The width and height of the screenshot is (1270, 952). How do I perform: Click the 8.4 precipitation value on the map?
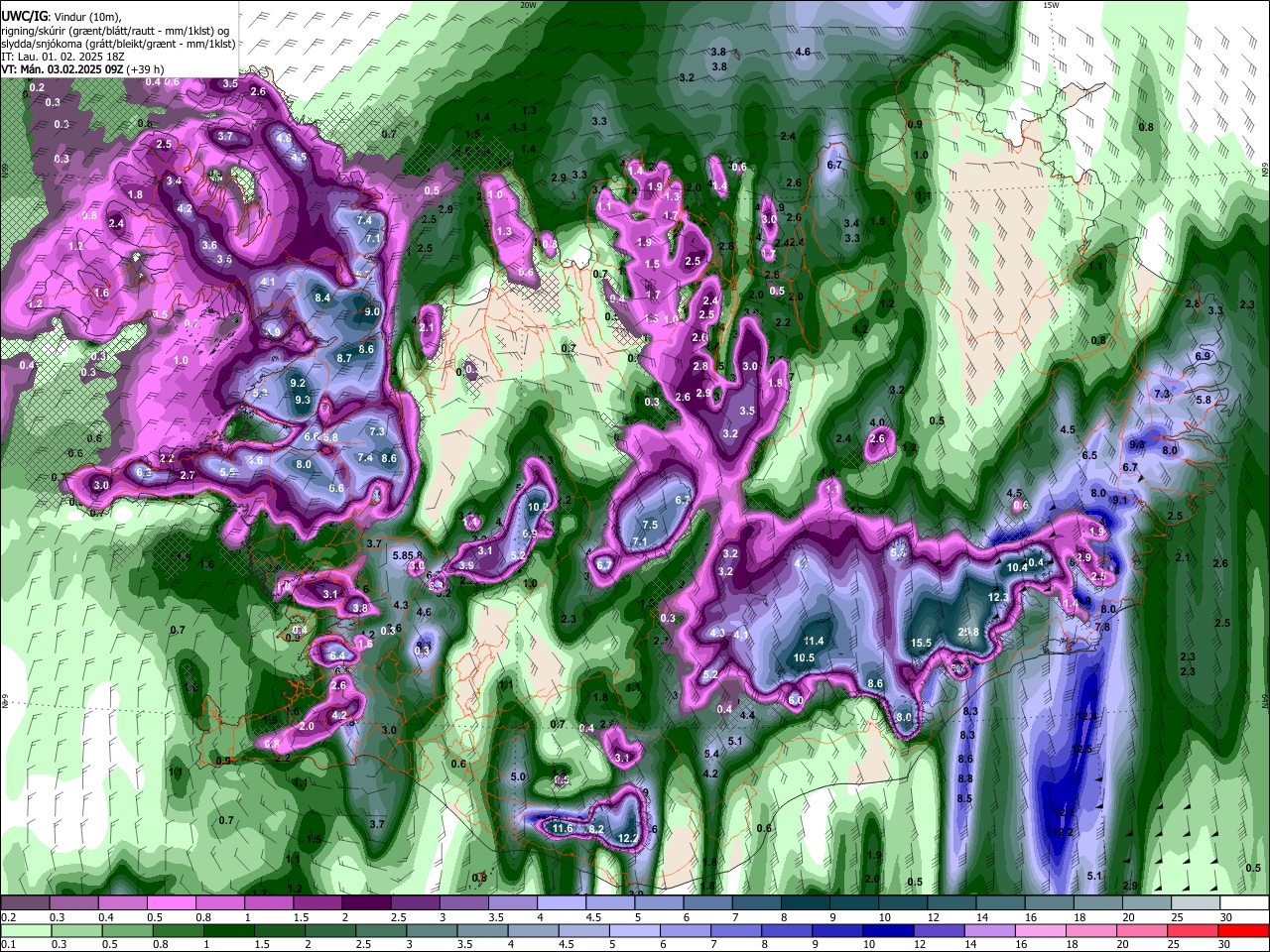322,297
